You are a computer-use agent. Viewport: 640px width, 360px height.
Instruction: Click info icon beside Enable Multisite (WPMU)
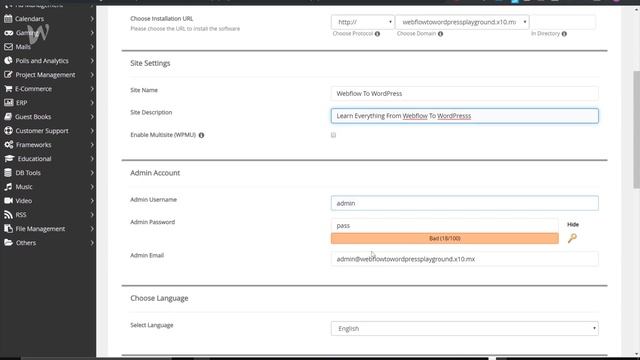[x=201, y=135]
